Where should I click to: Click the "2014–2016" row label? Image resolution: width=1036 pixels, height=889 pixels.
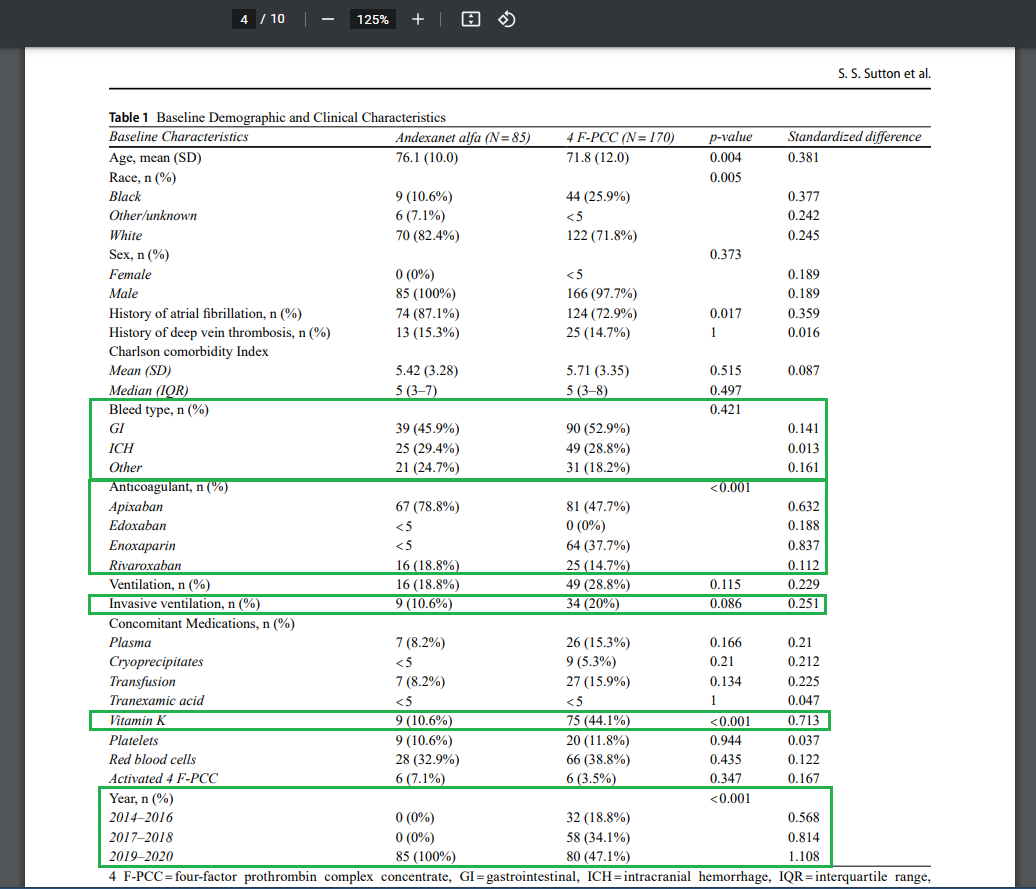click(141, 818)
